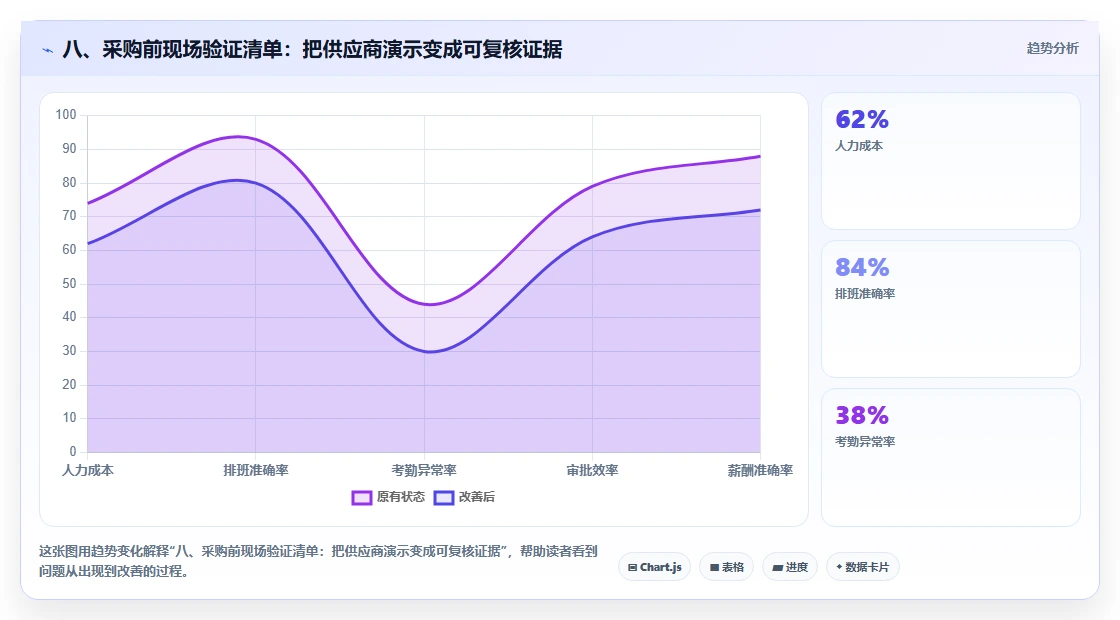Toggle the 原有状态 legend swatch
The image size is (1120, 620).
361,497
